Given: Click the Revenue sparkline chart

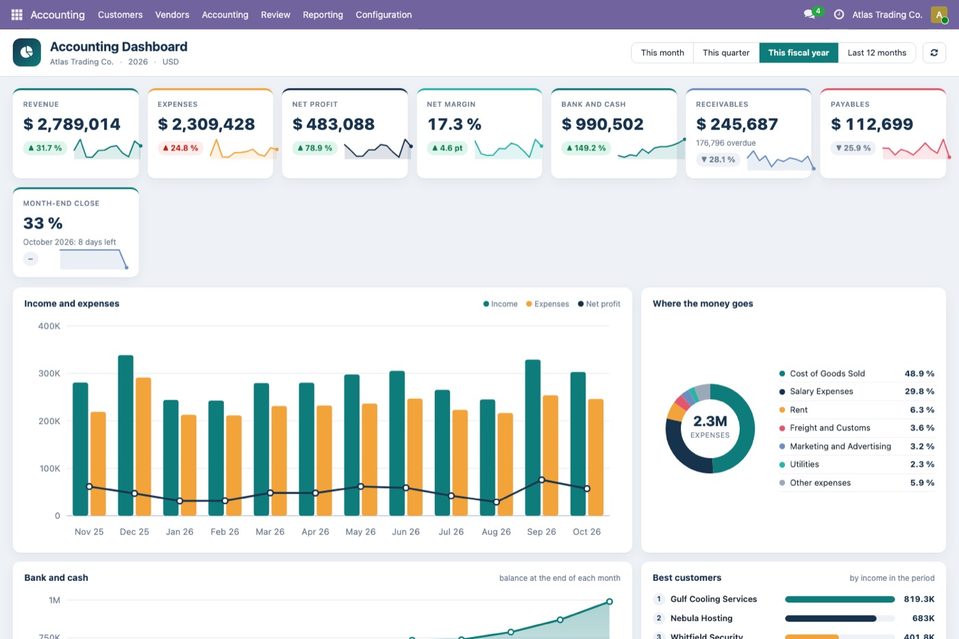Looking at the screenshot, I should pos(108,149).
